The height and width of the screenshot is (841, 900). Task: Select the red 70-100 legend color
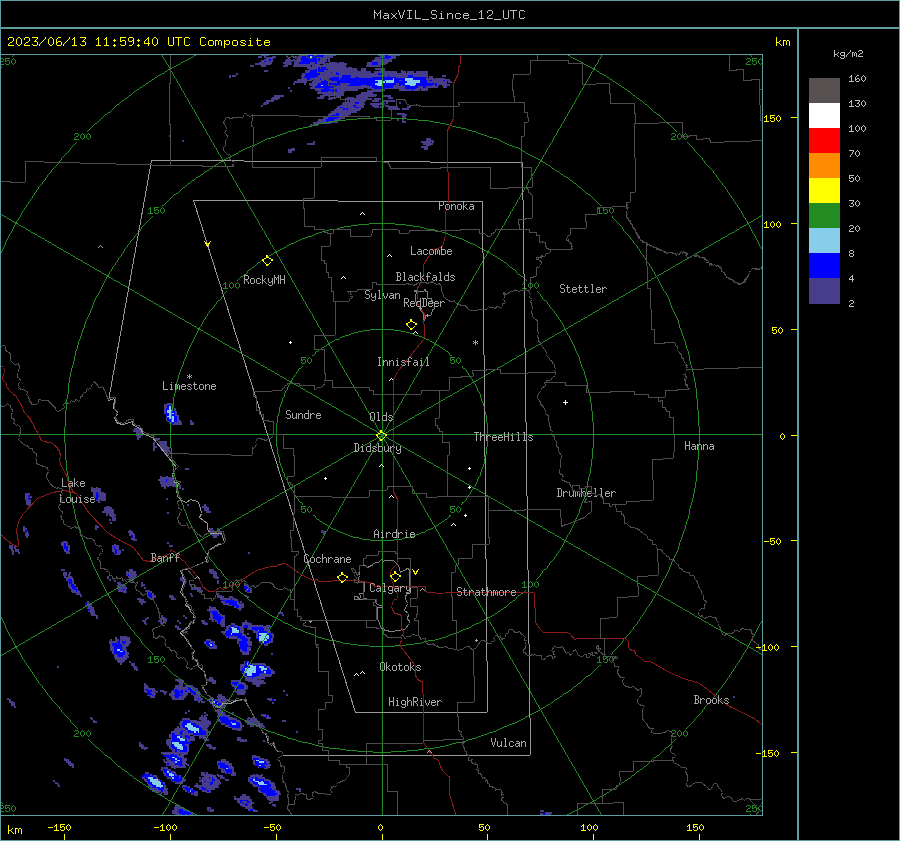pos(824,141)
